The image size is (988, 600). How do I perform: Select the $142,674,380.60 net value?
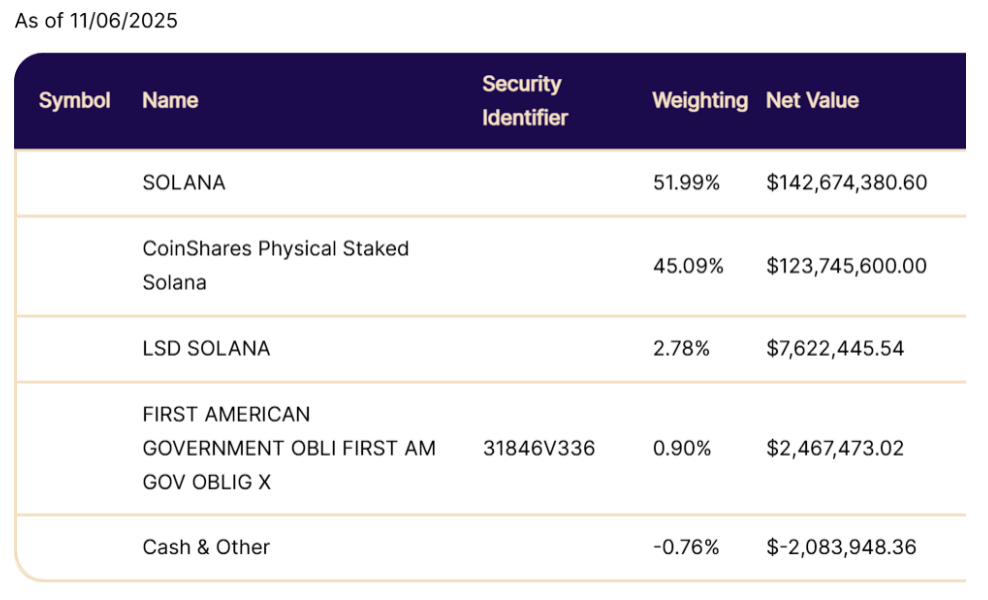click(x=846, y=182)
